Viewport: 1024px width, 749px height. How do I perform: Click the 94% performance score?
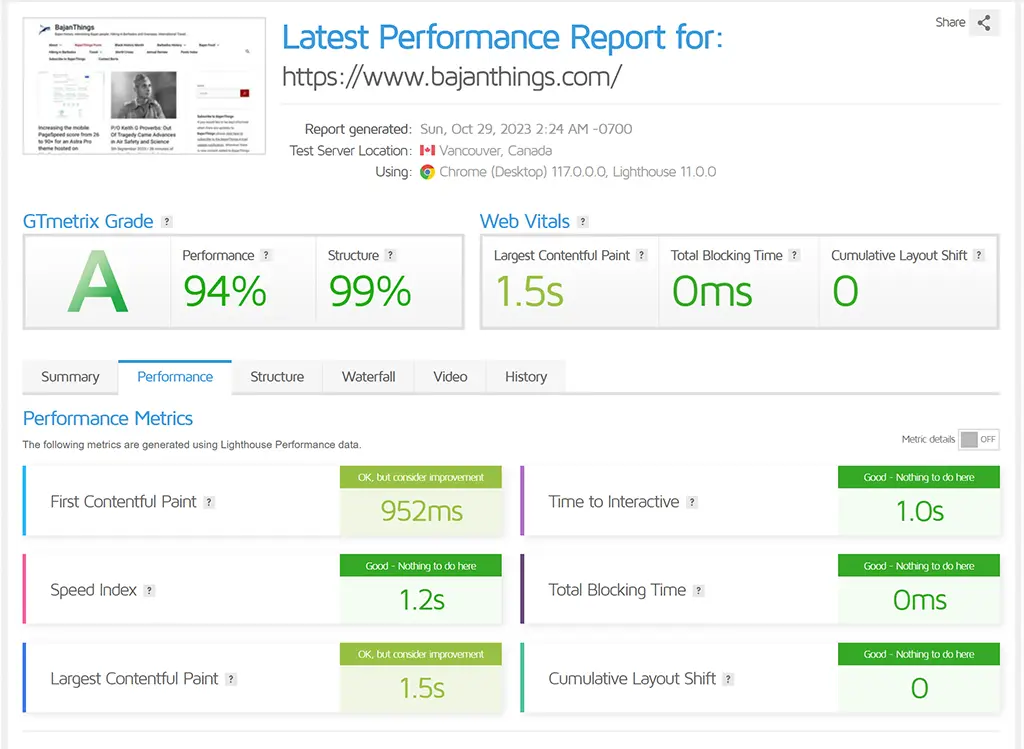click(225, 291)
